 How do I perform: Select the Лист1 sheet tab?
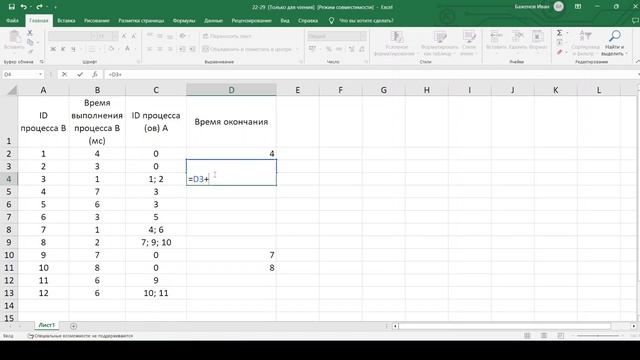pyautogui.click(x=47, y=325)
